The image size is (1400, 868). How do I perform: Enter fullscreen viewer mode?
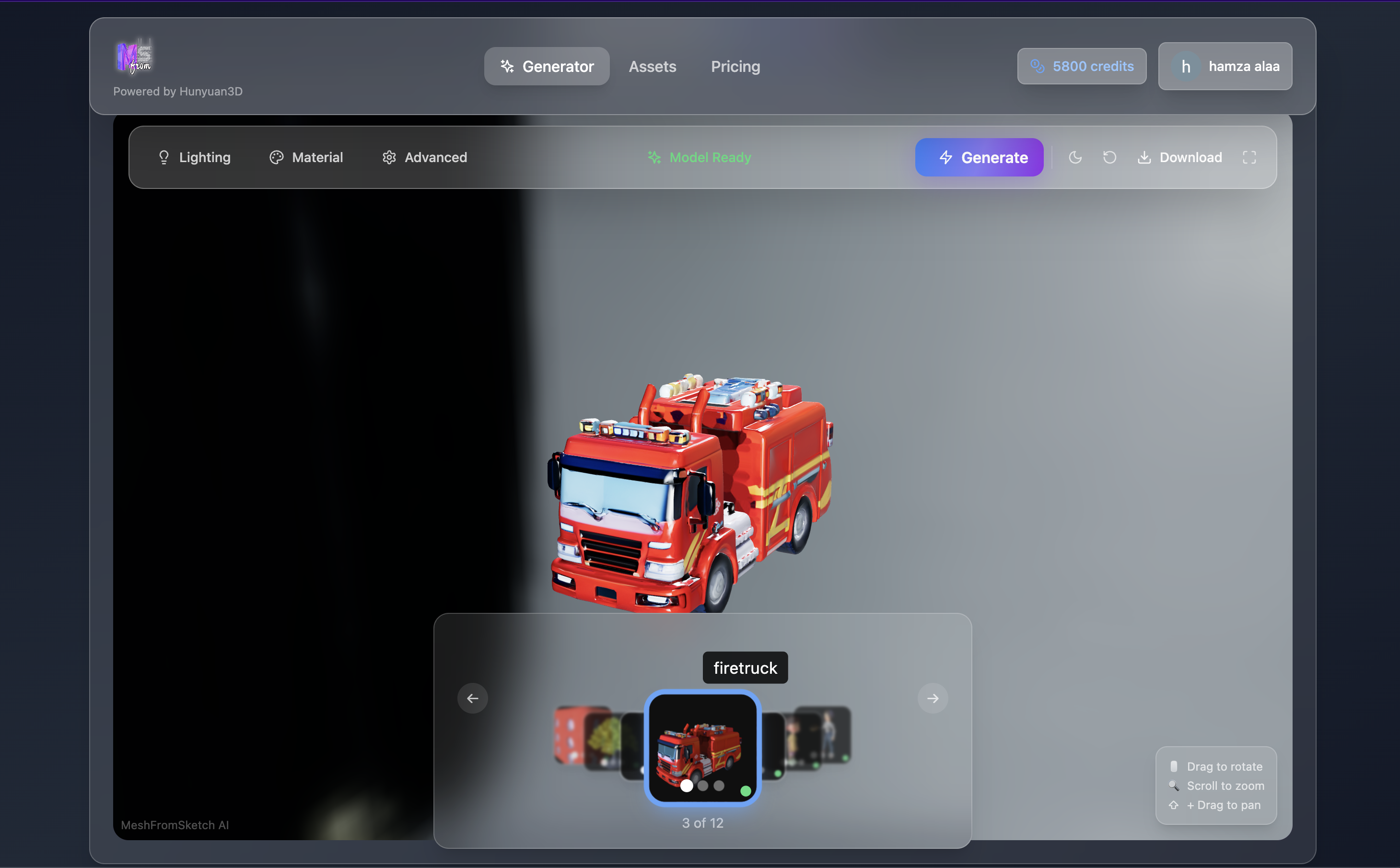tap(1249, 157)
